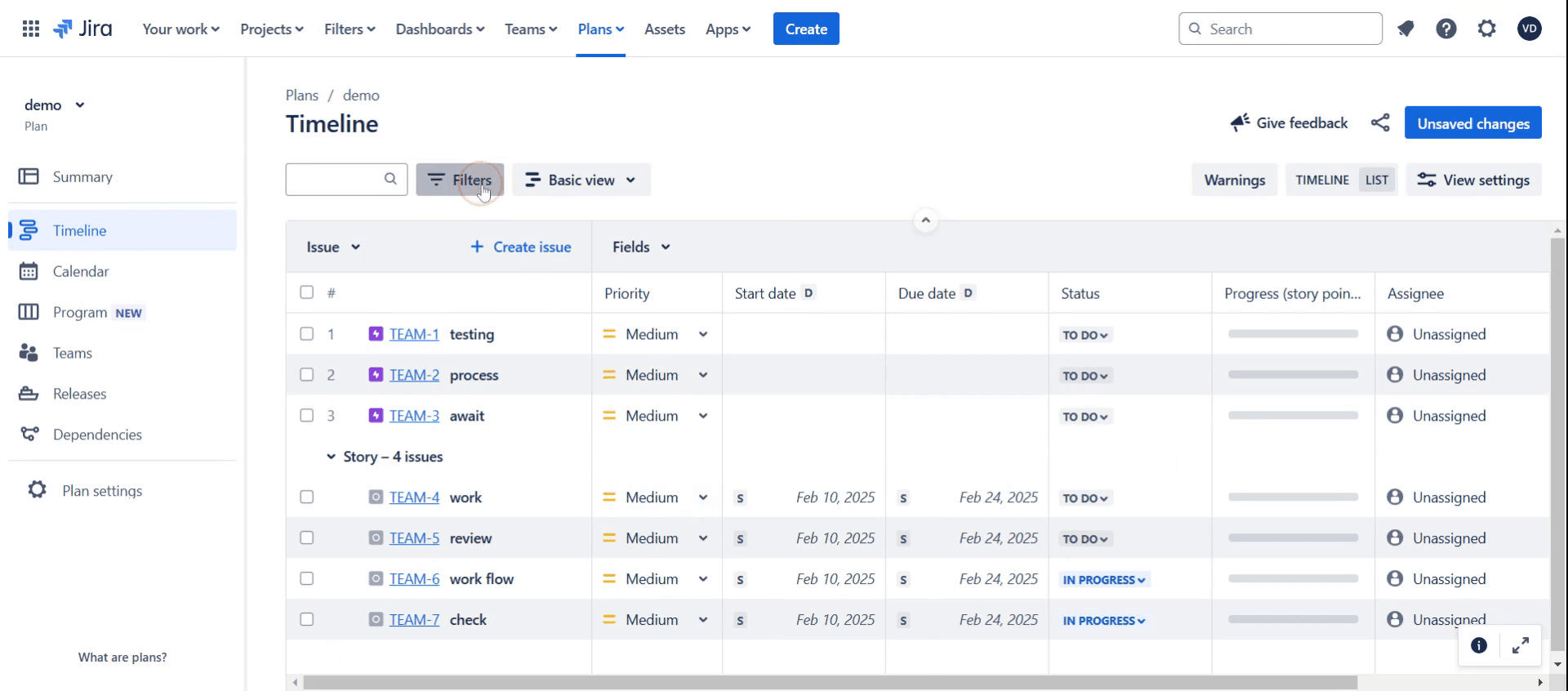Image resolution: width=1568 pixels, height=691 pixels.
Task: Open the notifications icon
Action: [x=1405, y=29]
